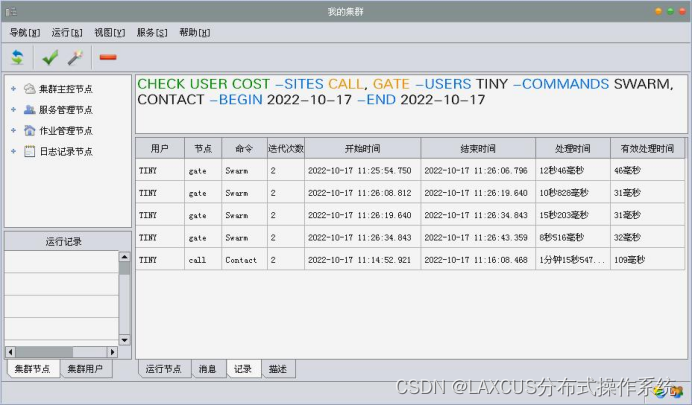The width and height of the screenshot is (692, 406).
Task: Expand the 日志记录节点 tree node
Action: (13, 151)
